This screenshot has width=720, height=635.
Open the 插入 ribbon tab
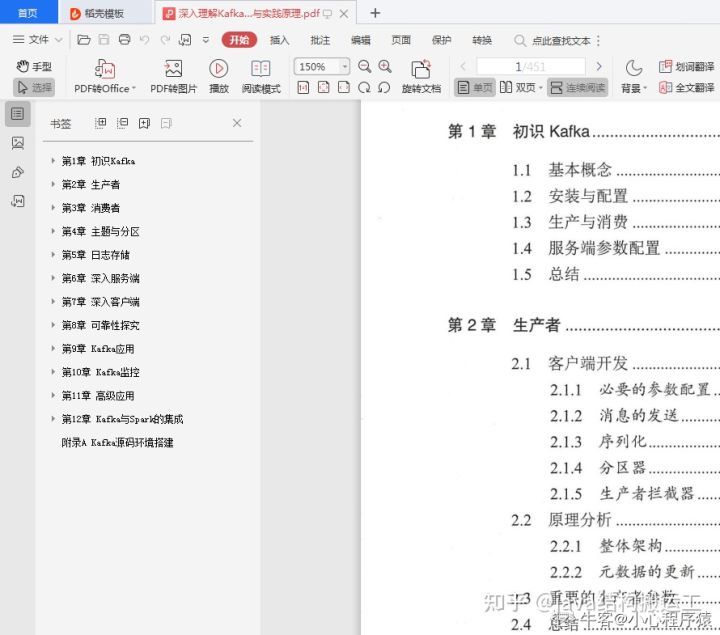tap(279, 40)
